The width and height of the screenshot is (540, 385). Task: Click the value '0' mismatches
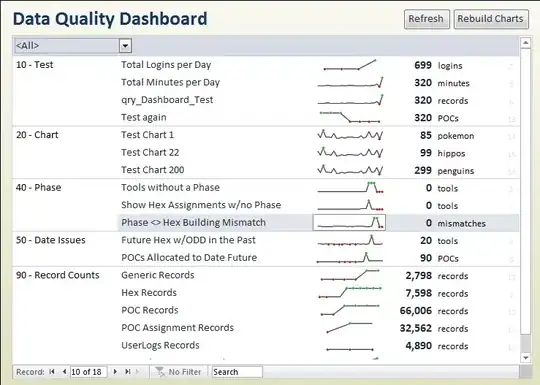tap(429, 223)
